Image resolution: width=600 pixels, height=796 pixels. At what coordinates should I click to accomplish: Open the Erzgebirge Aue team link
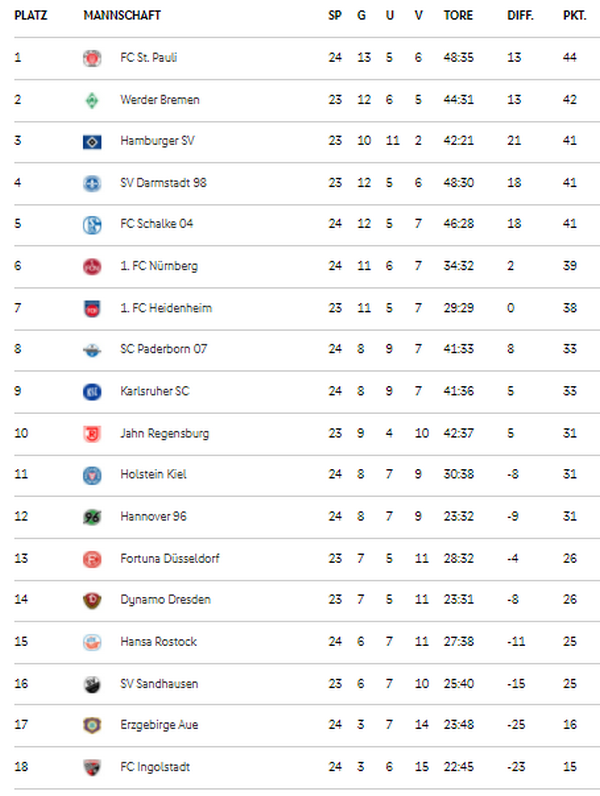159,725
